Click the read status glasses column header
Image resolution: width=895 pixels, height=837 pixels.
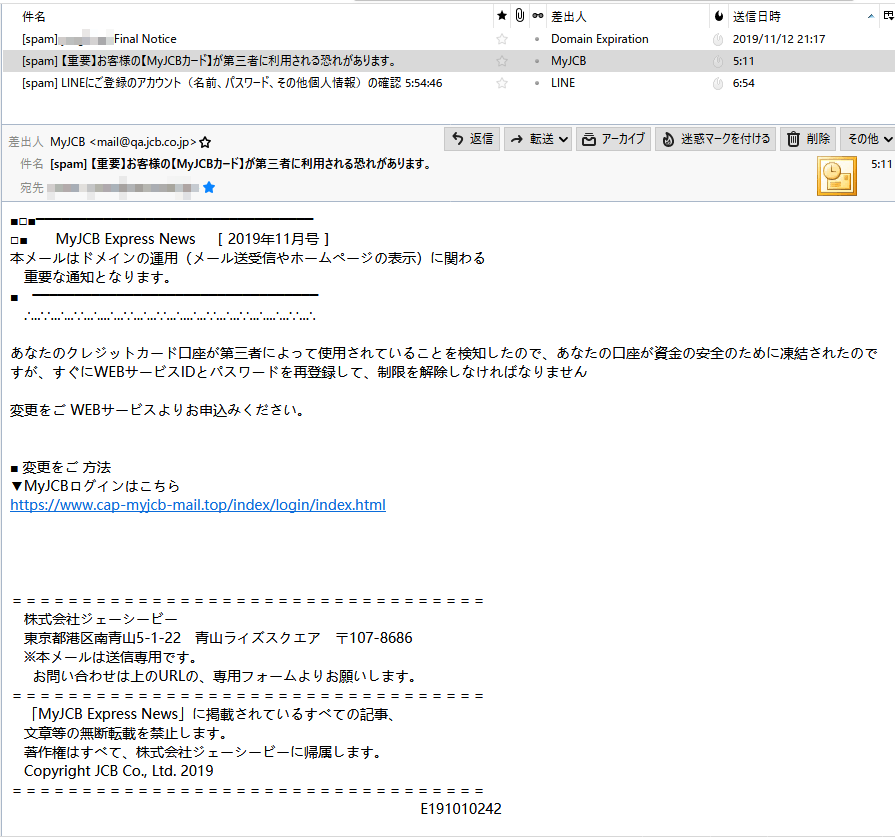click(x=538, y=16)
